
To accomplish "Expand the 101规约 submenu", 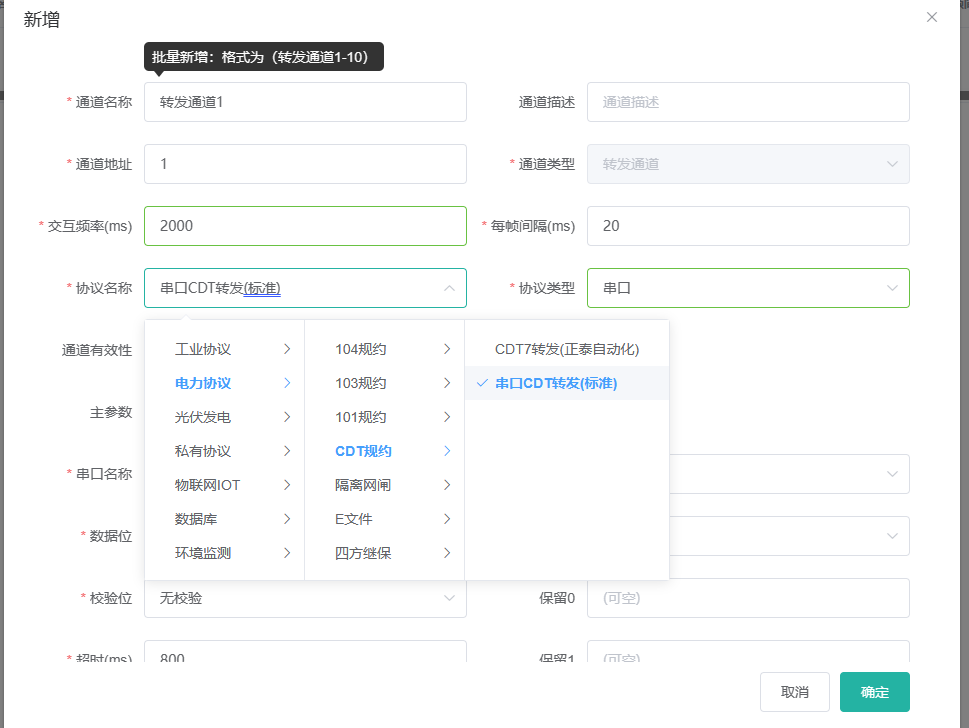I will (x=384, y=417).
